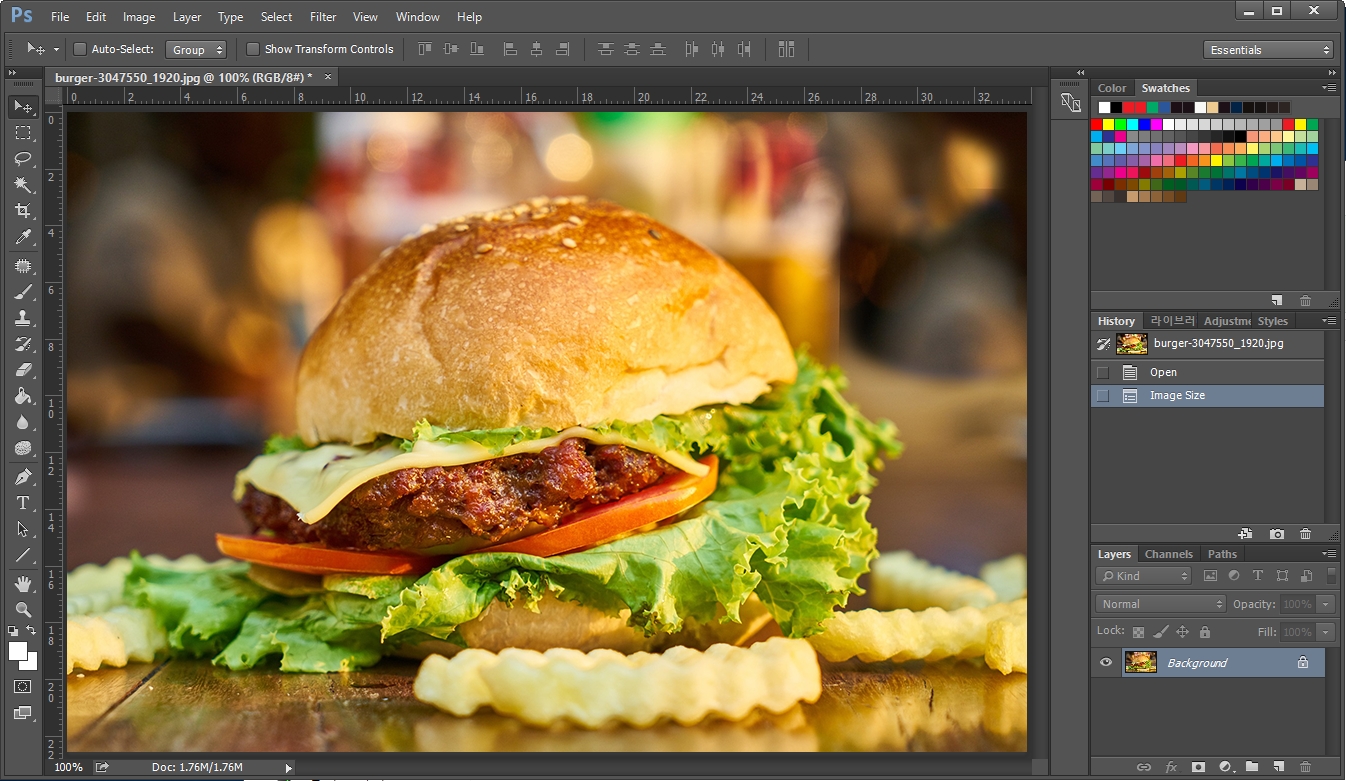Select the Sponge tool
The width and height of the screenshot is (1346, 781).
coord(23,448)
